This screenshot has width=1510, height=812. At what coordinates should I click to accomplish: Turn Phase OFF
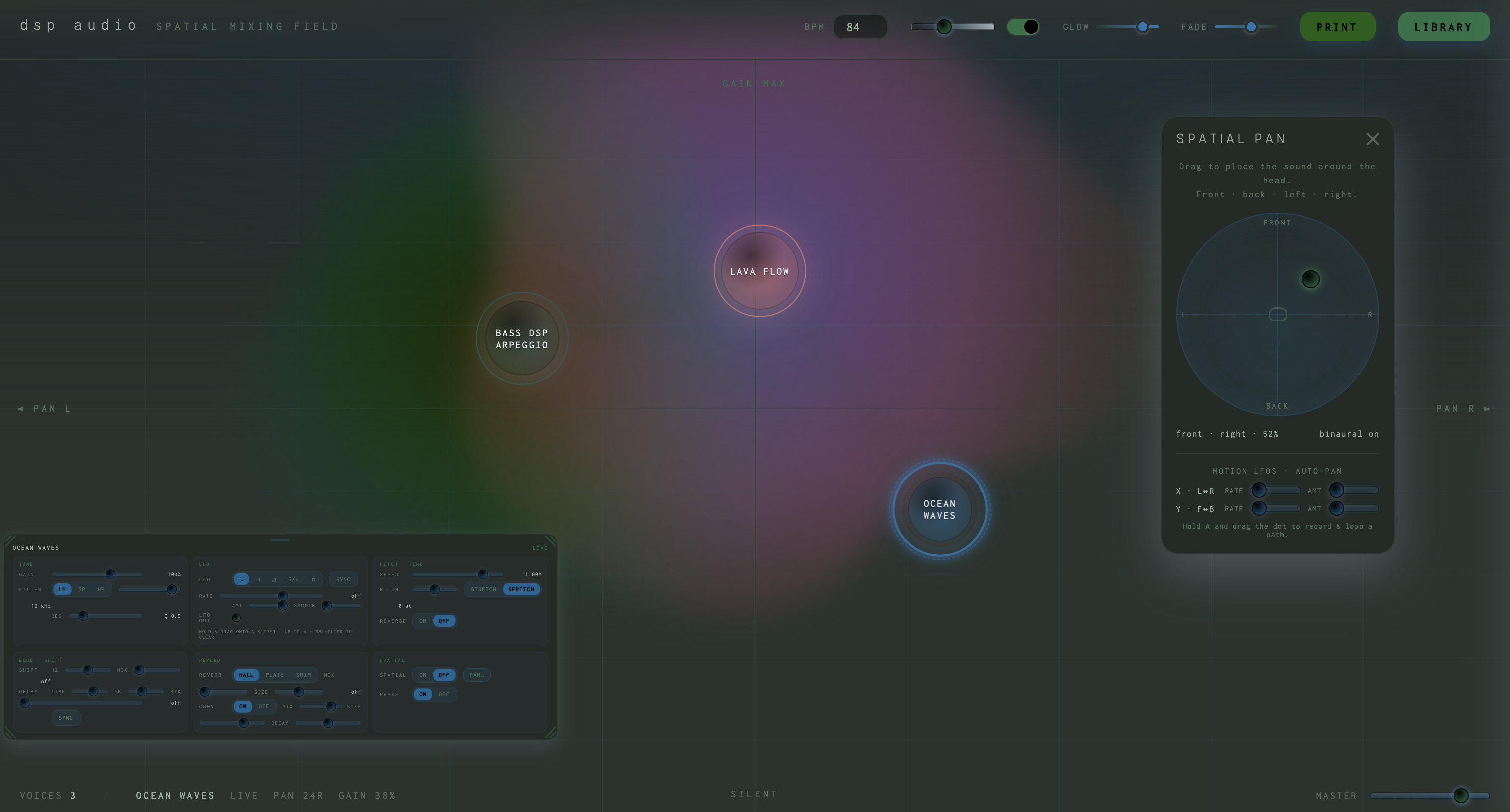(444, 694)
